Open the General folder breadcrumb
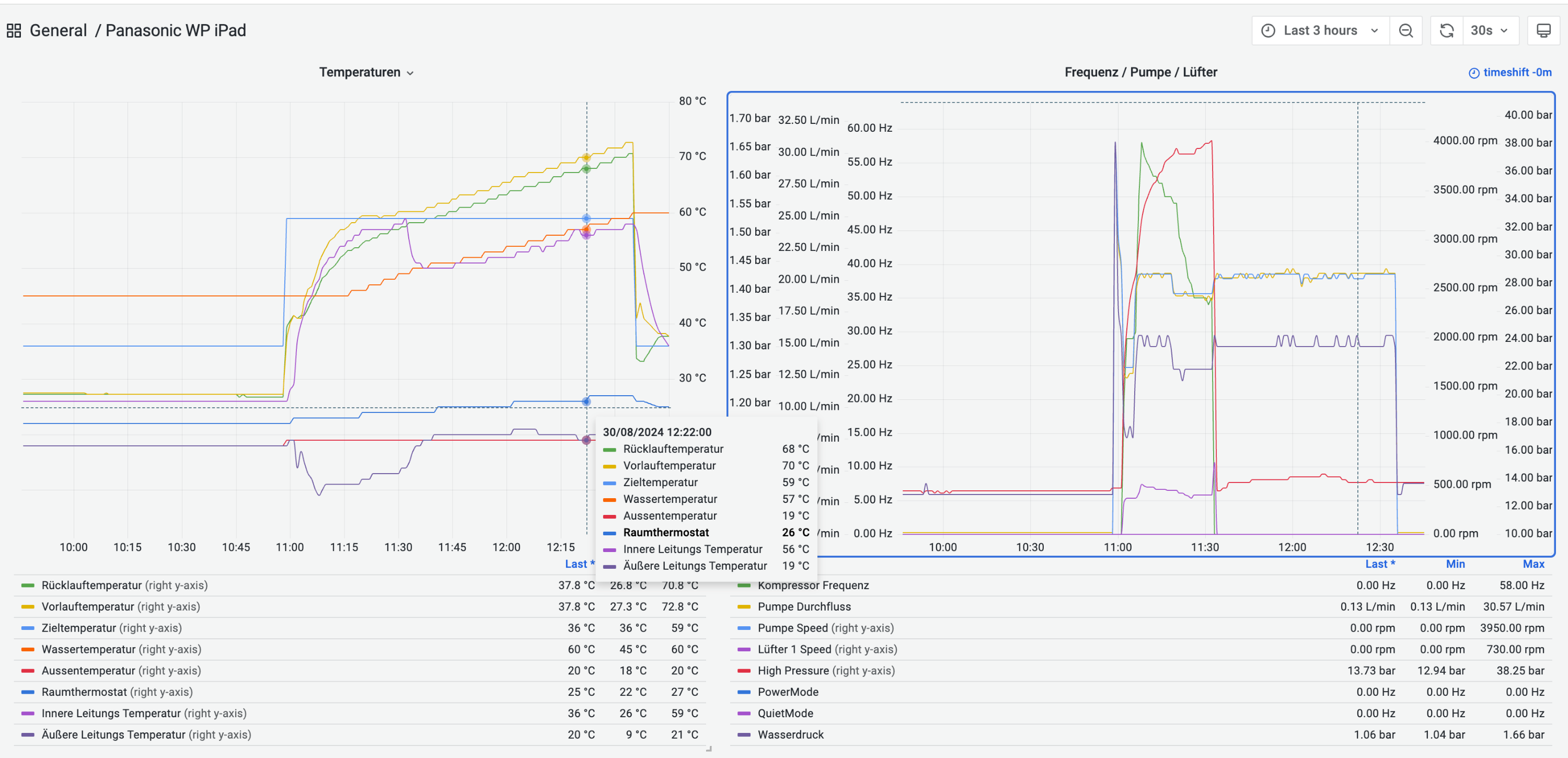The height and width of the screenshot is (758, 1568). click(58, 30)
